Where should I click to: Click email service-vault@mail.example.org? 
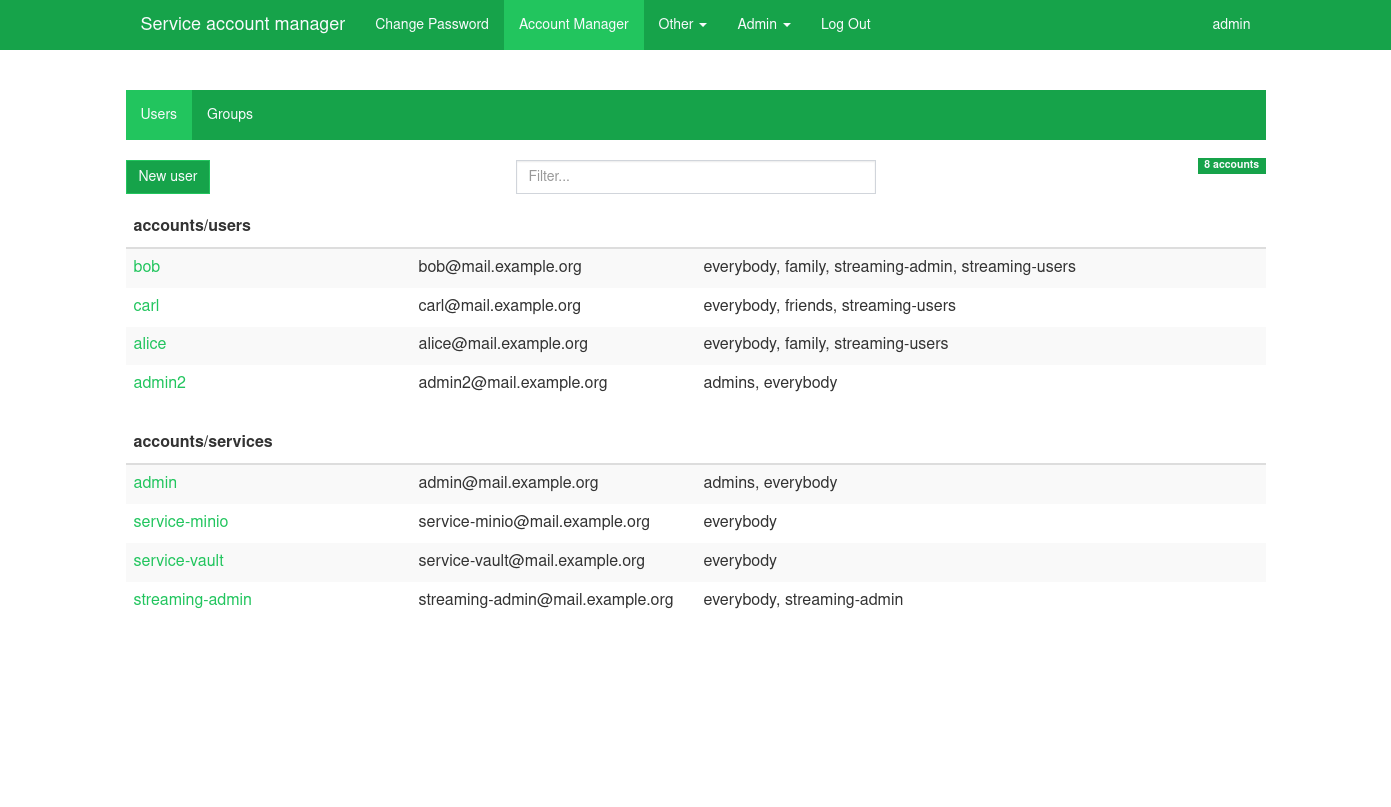point(532,561)
